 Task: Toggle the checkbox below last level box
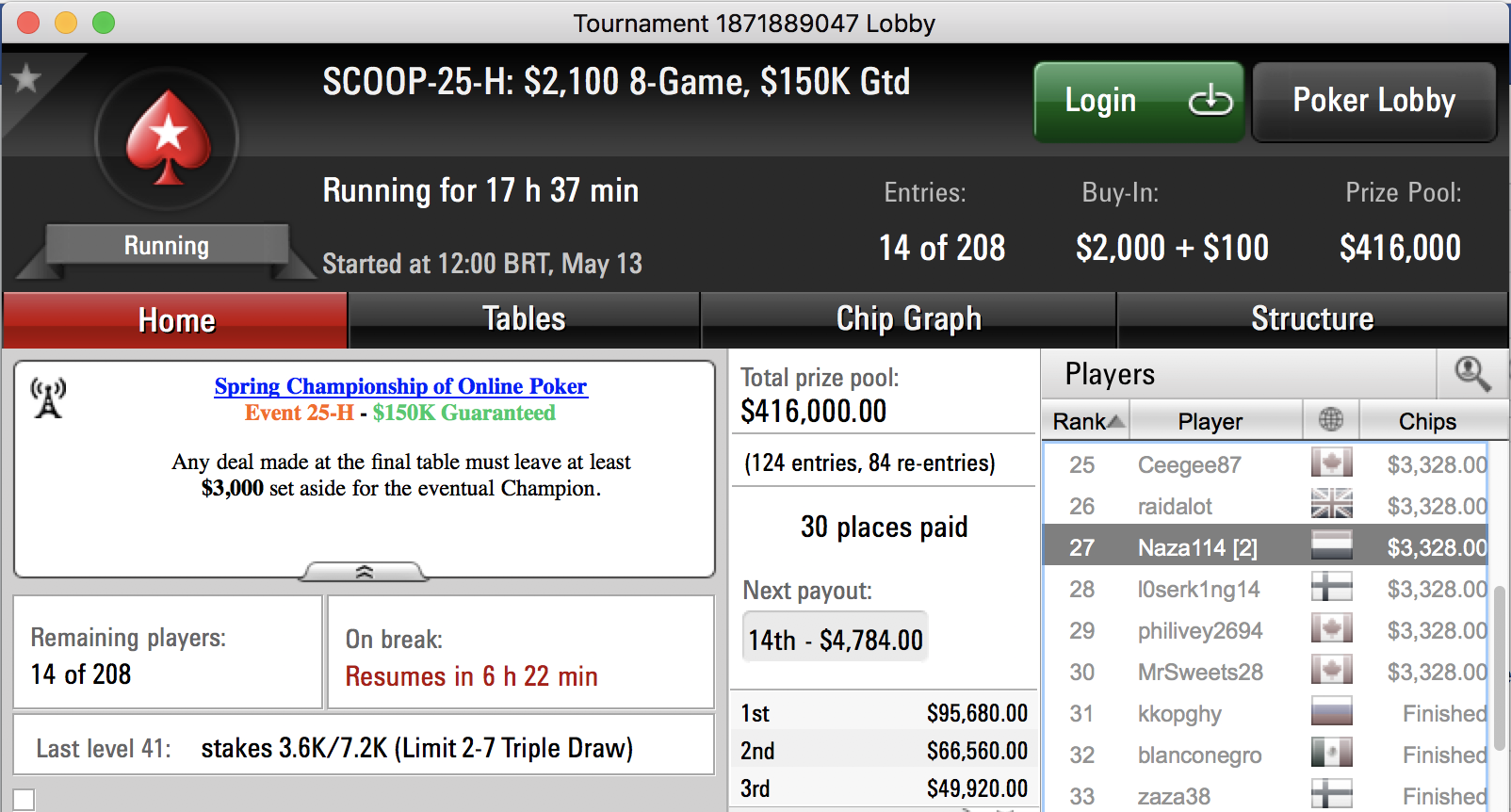pos(24,800)
